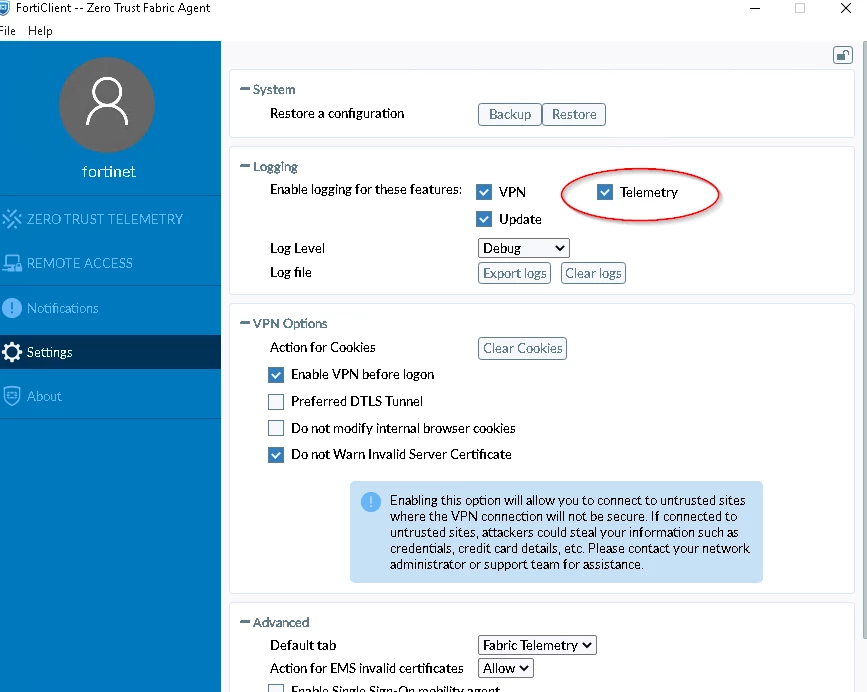Viewport: 867px width, 692px height.
Task: Check Do not modify internal browser cookies
Action: tap(276, 428)
